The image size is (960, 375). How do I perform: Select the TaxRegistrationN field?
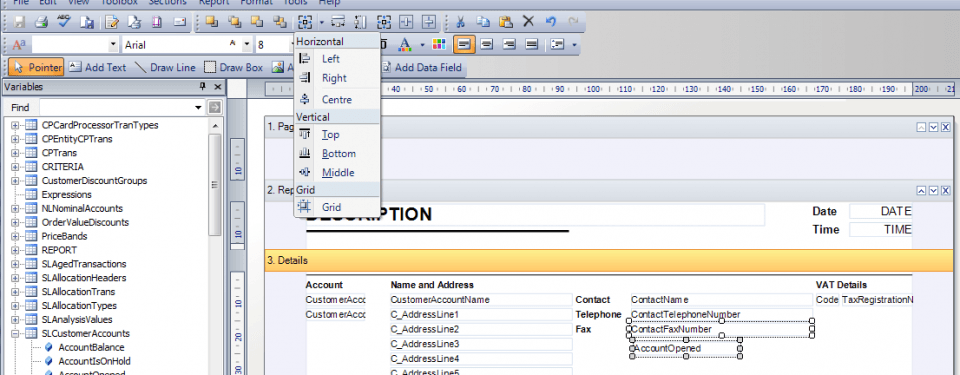(877, 300)
